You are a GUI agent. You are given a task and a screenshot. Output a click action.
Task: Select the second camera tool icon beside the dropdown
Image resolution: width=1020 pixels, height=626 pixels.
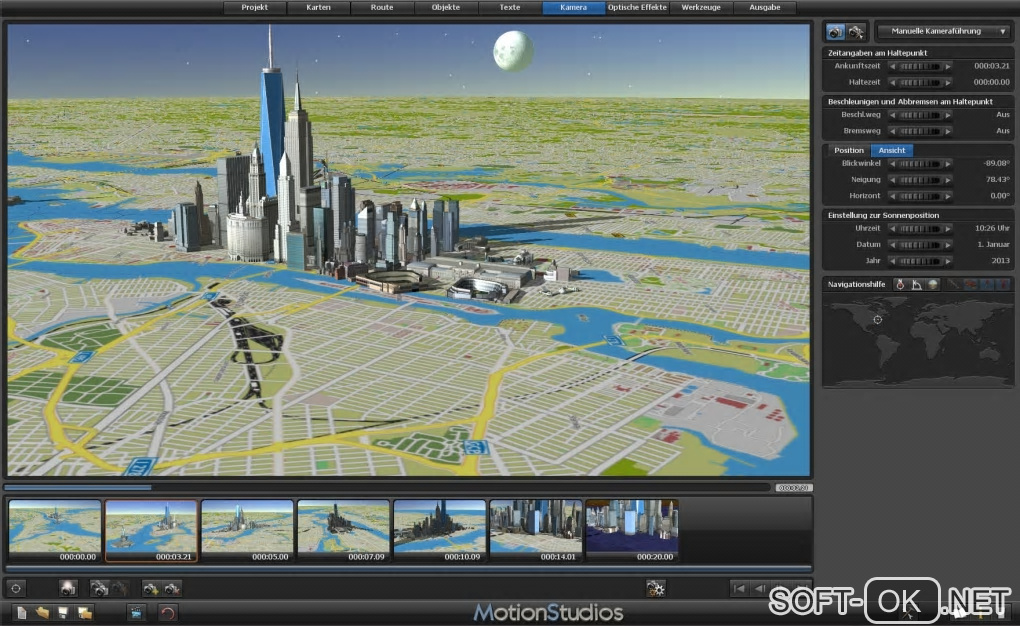[856, 31]
